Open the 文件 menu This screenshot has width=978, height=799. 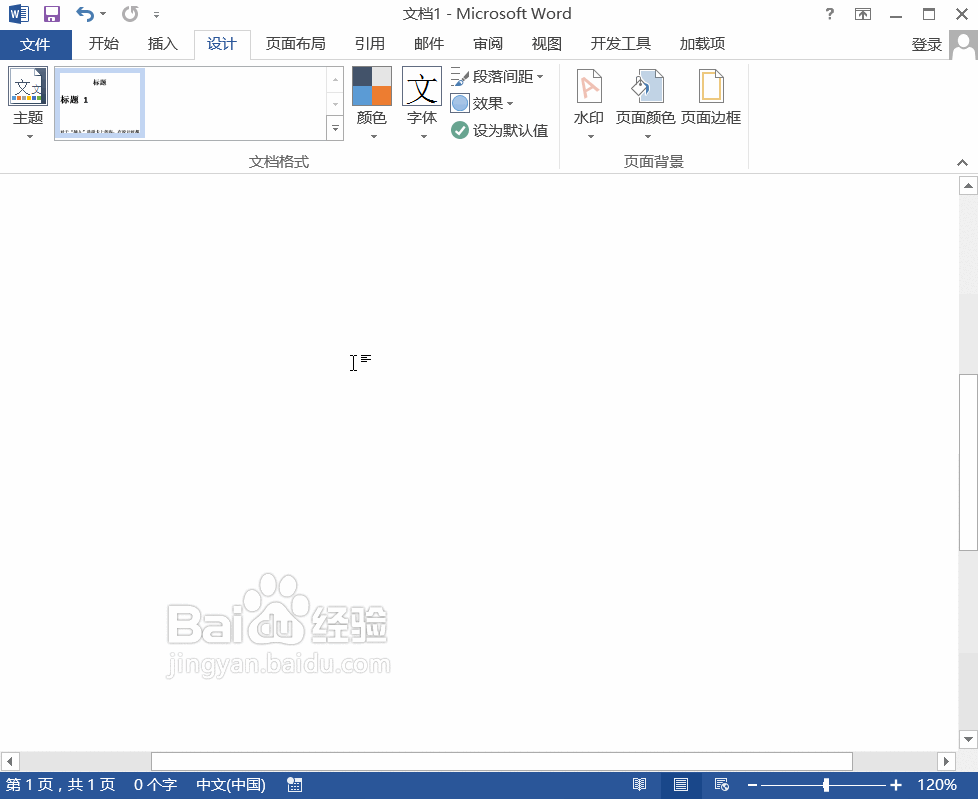(x=36, y=44)
